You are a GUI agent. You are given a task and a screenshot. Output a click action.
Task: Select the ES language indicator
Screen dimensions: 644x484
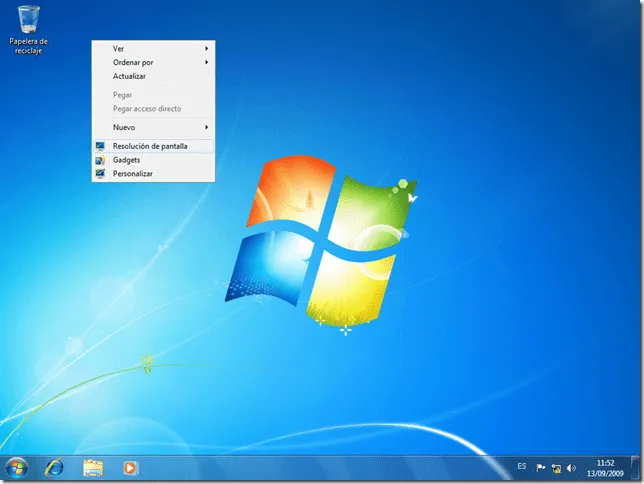point(522,466)
